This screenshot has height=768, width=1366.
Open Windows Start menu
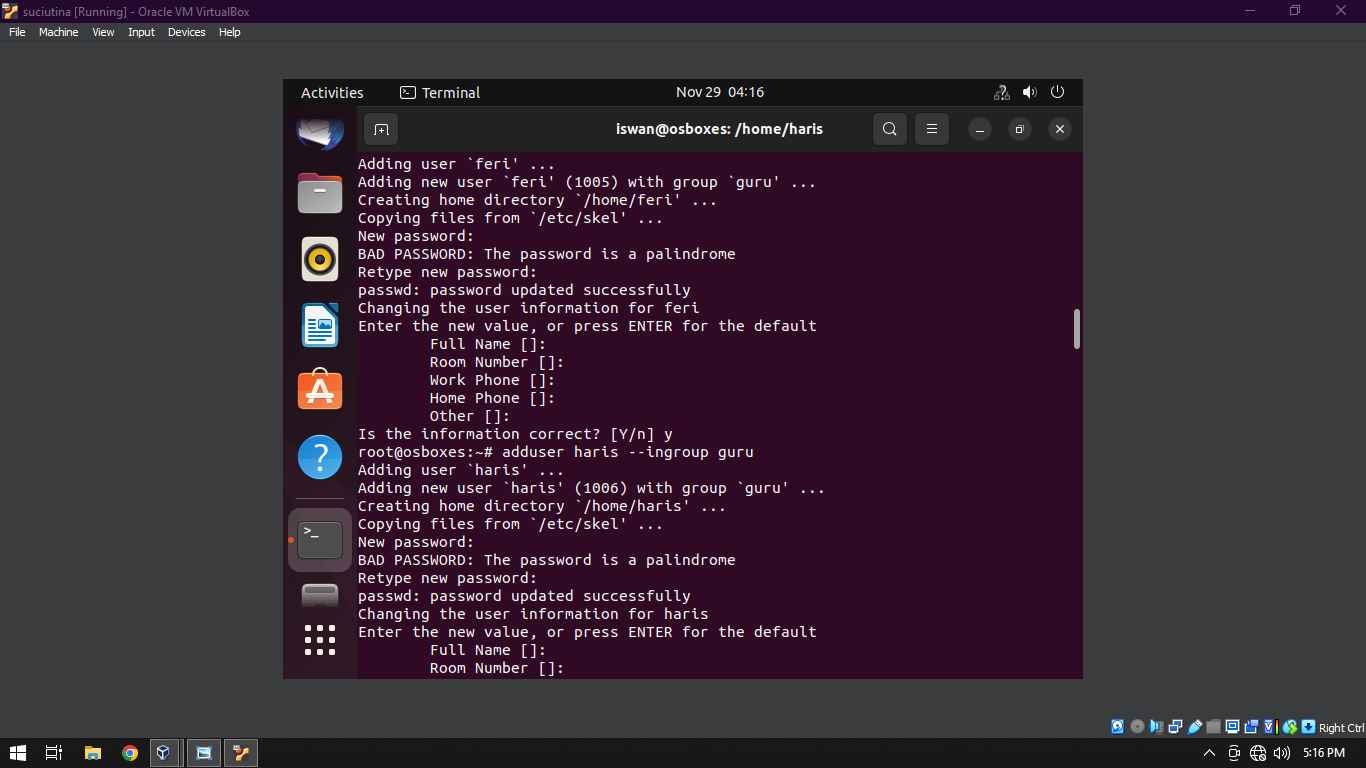[x=17, y=753]
